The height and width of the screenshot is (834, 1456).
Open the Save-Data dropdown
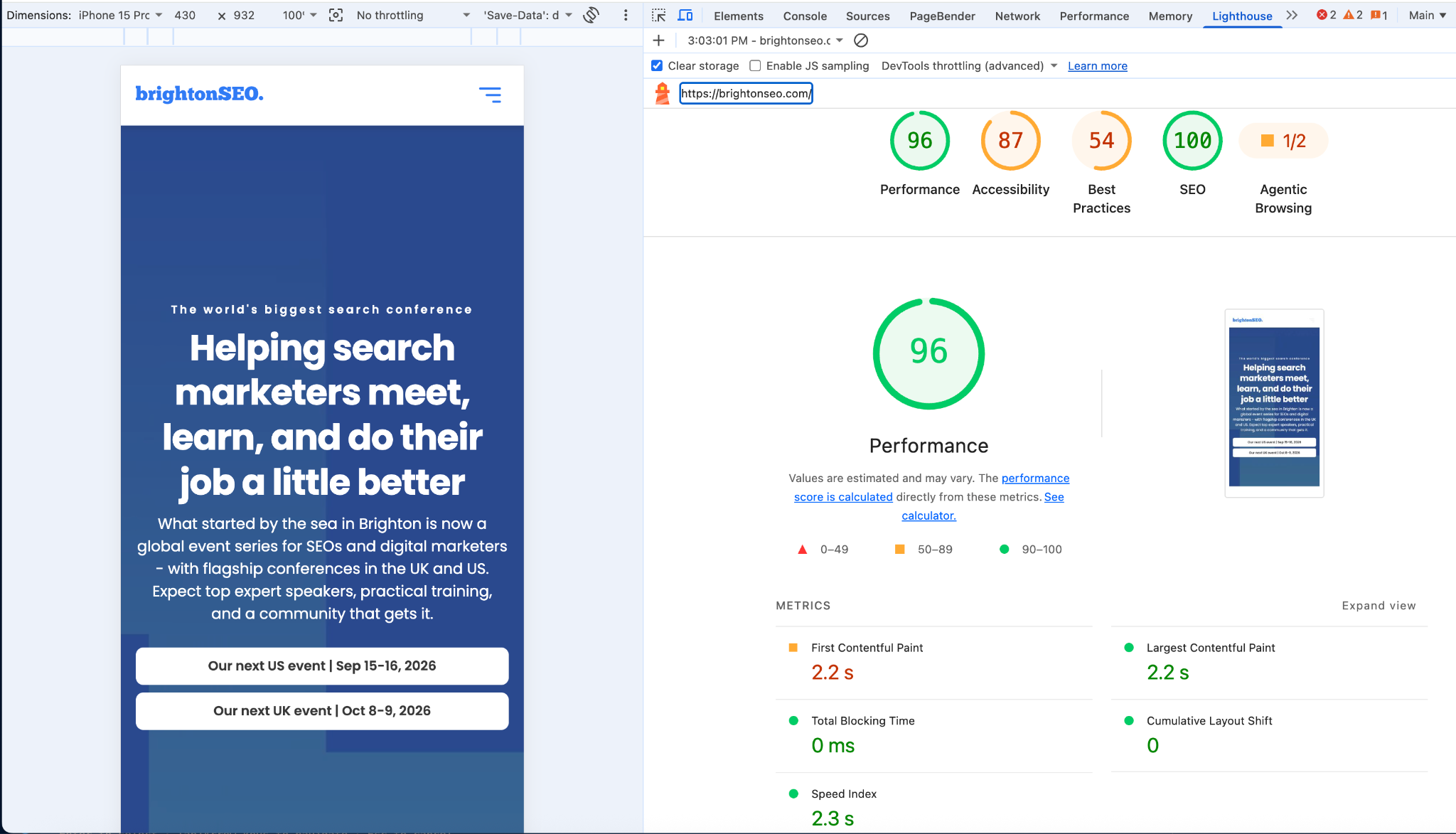tap(528, 15)
